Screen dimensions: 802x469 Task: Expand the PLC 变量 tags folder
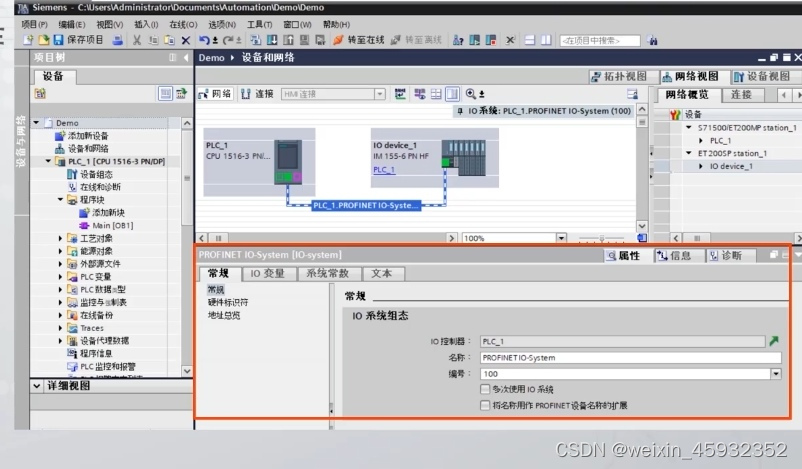pos(60,277)
